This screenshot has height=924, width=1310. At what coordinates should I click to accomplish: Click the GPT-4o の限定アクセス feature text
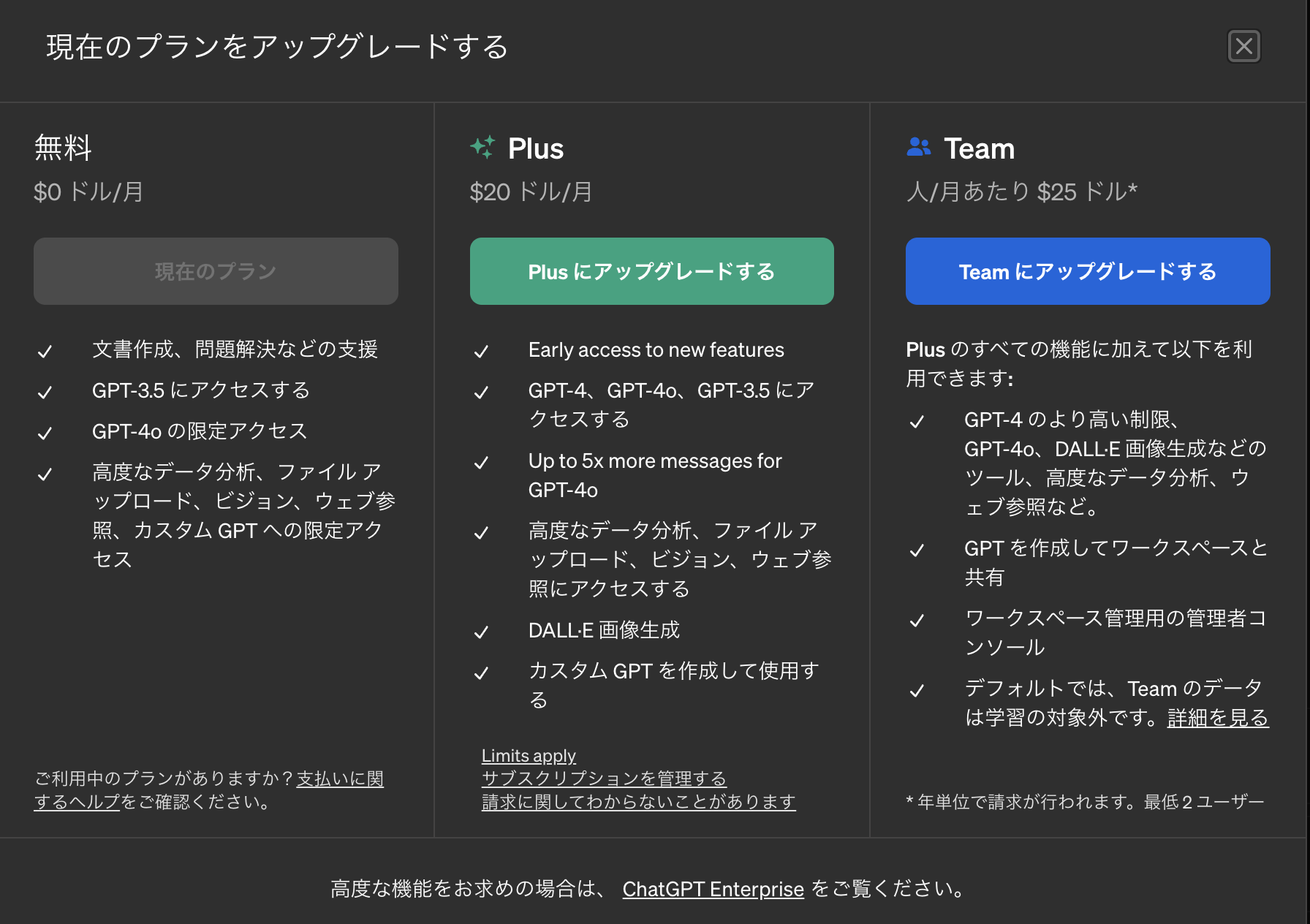tap(200, 431)
